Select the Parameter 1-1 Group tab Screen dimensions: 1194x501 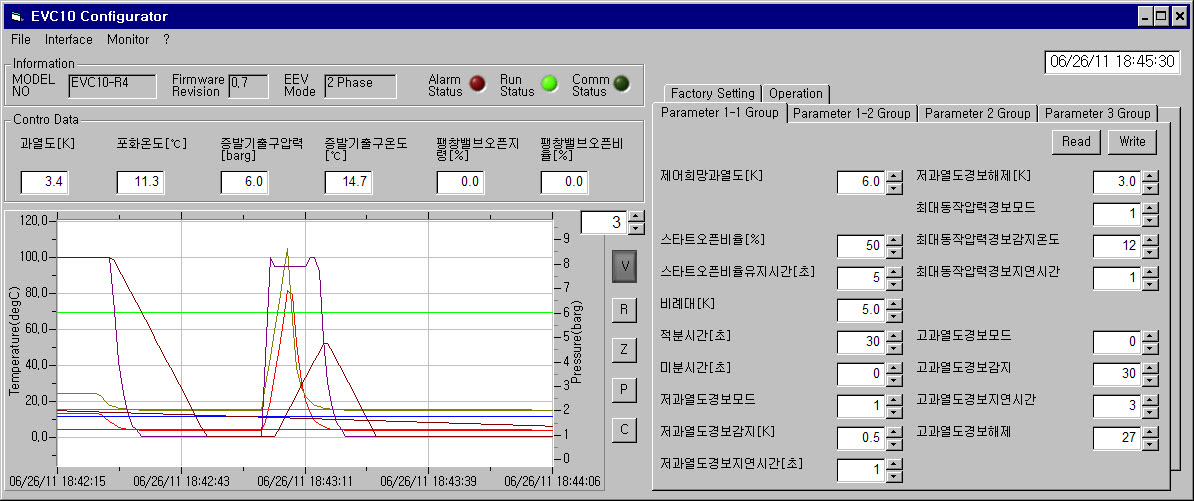(x=720, y=113)
